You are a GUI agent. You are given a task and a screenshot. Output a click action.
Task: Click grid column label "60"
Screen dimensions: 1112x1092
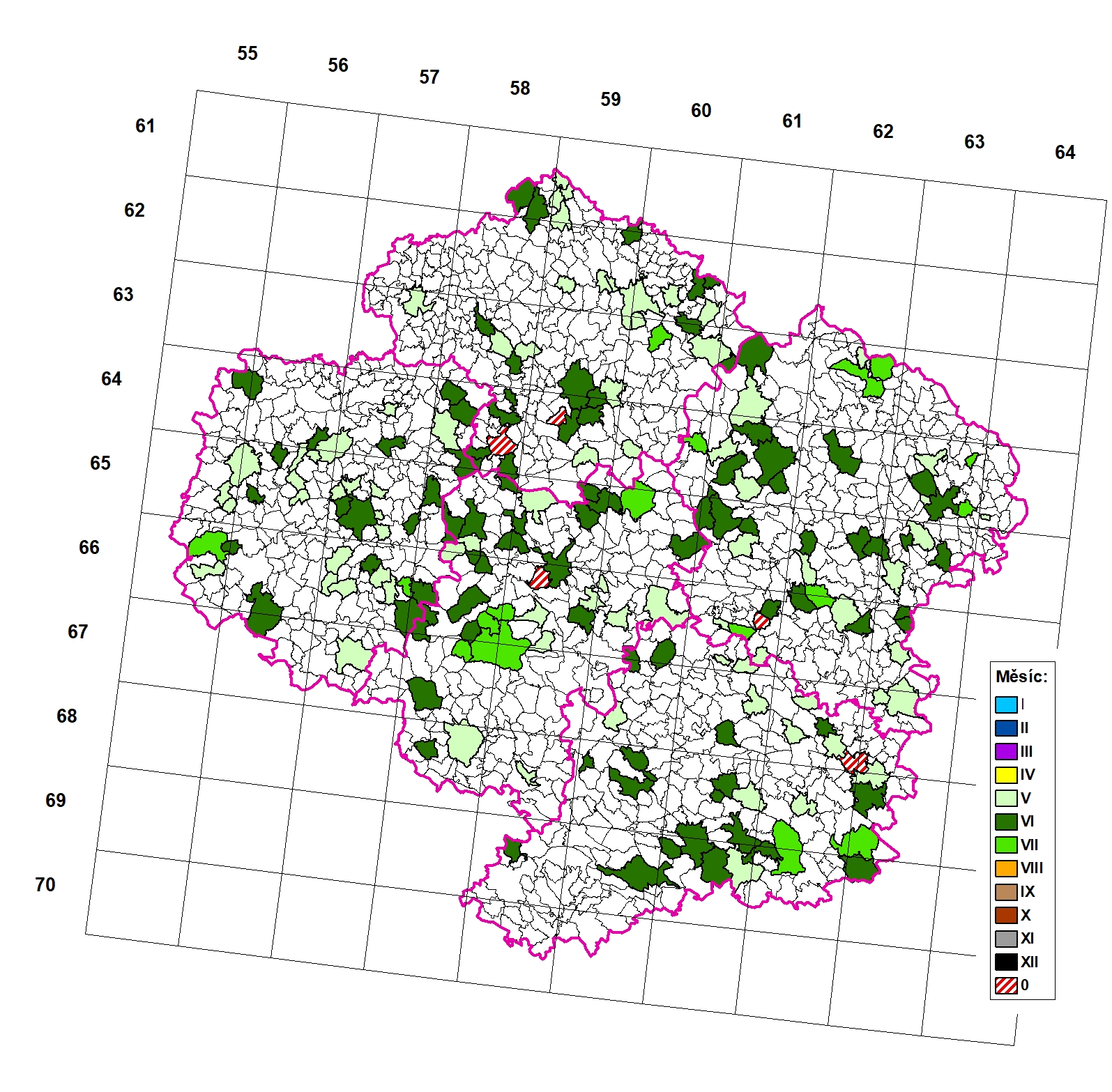701,111
